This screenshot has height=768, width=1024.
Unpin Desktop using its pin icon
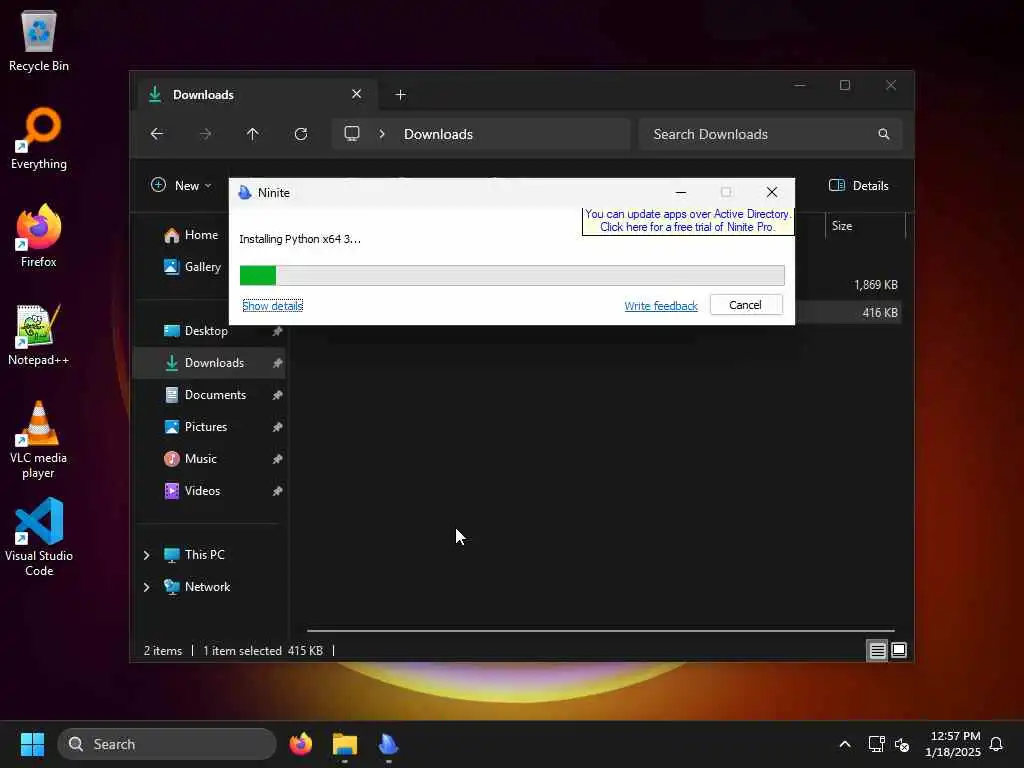click(278, 331)
